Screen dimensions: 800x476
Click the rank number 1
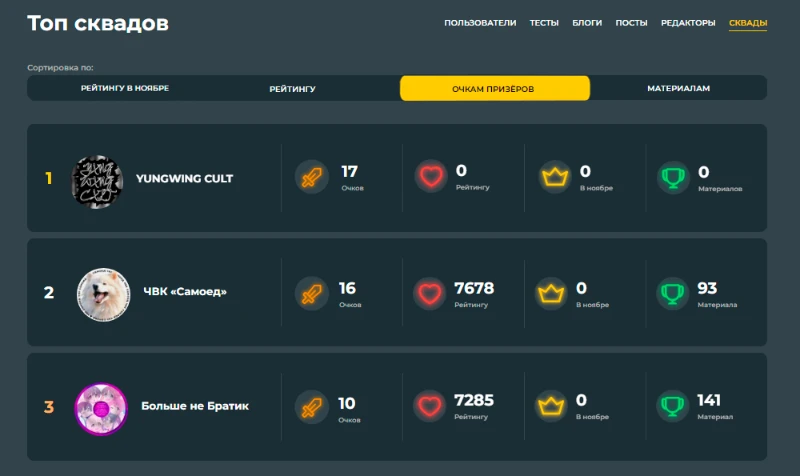48,178
